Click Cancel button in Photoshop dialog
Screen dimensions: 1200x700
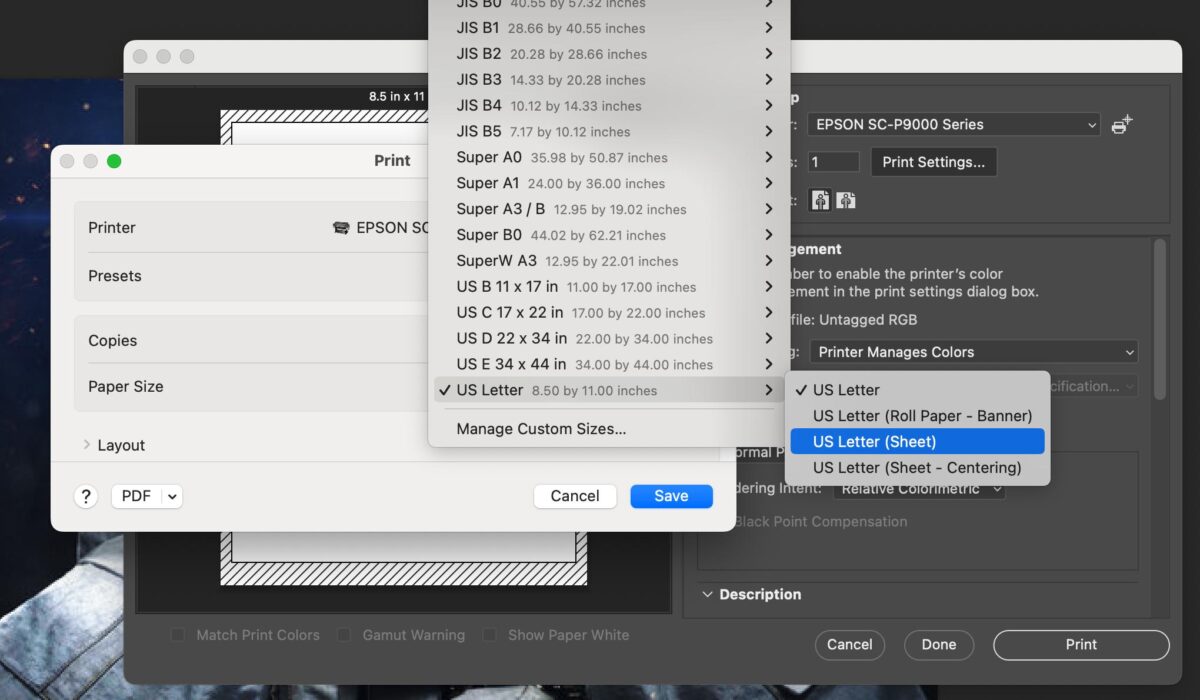850,645
